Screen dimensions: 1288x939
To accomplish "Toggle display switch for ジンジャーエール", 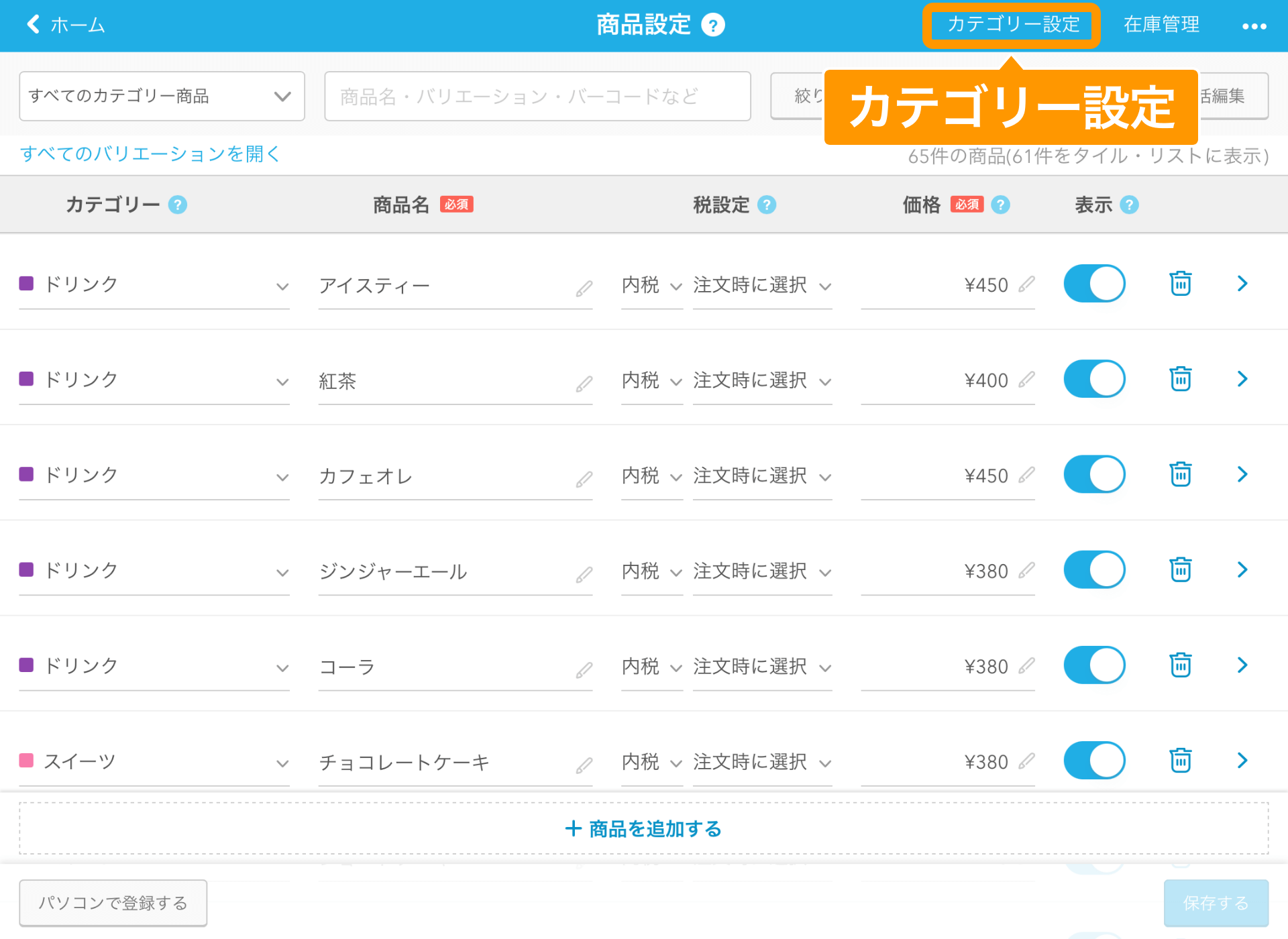I will point(1094,569).
